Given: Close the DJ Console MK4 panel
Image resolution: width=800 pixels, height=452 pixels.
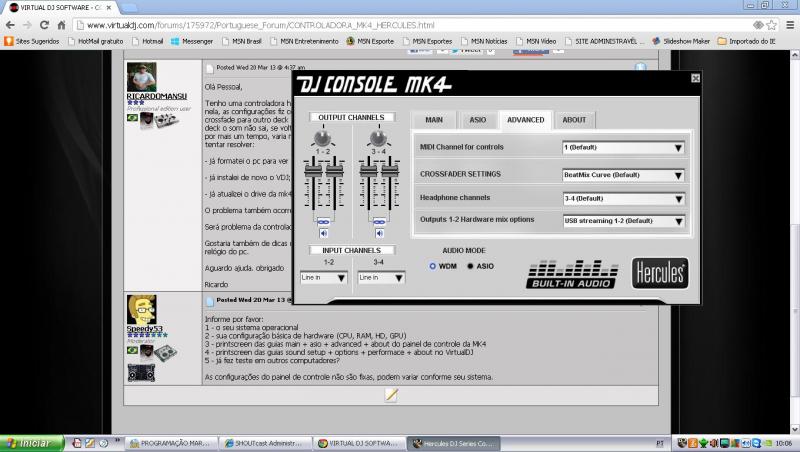Looking at the screenshot, I should [695, 78].
